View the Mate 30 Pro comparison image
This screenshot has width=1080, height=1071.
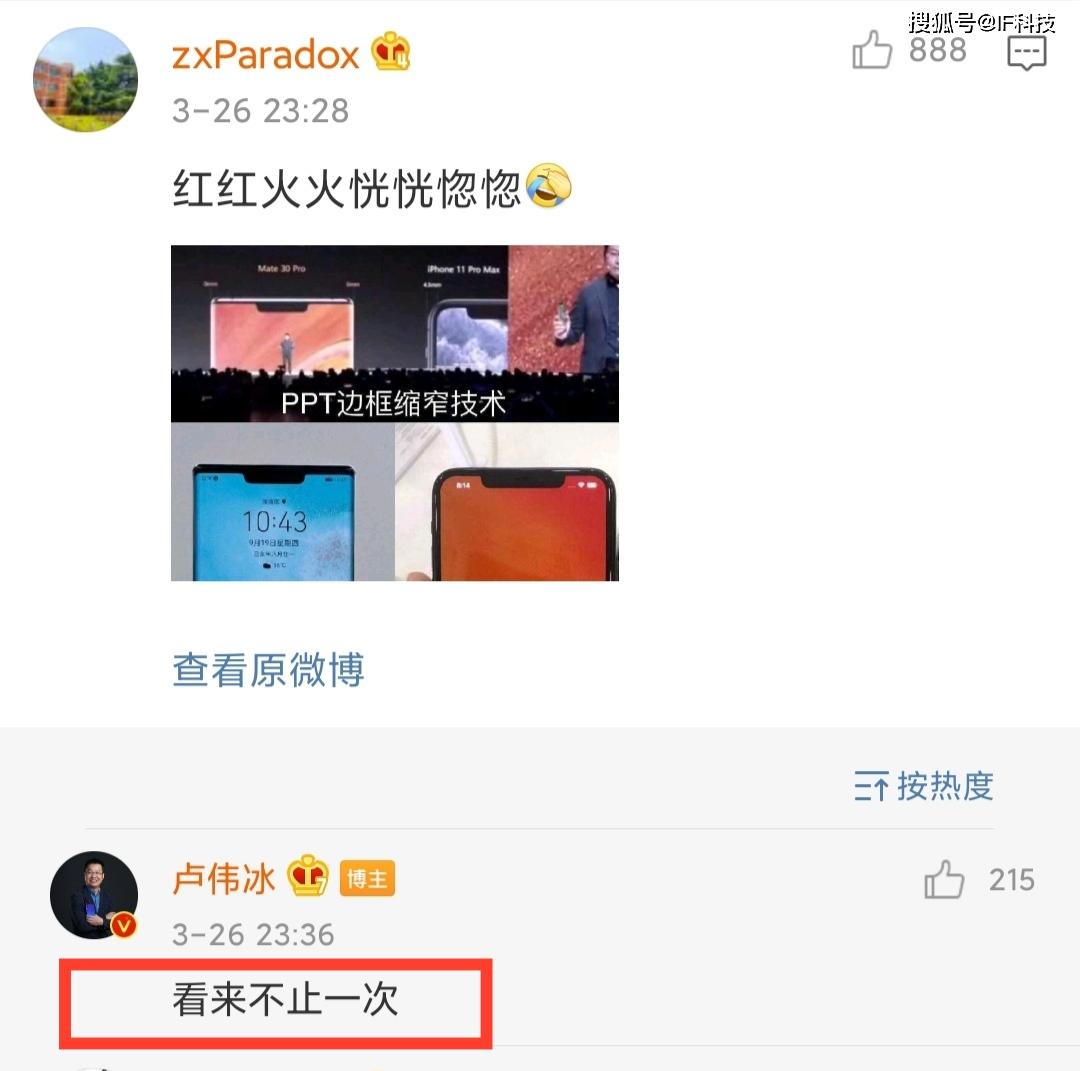coord(395,413)
